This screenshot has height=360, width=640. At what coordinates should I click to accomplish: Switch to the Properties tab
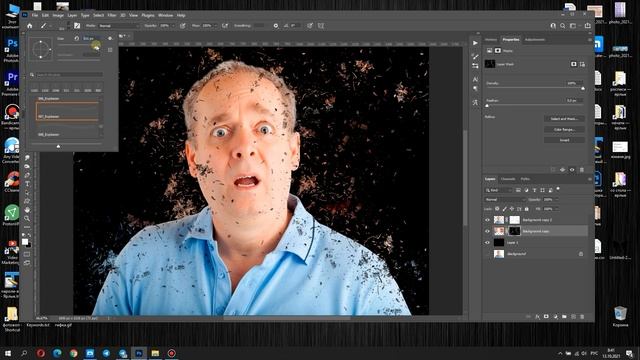511,40
